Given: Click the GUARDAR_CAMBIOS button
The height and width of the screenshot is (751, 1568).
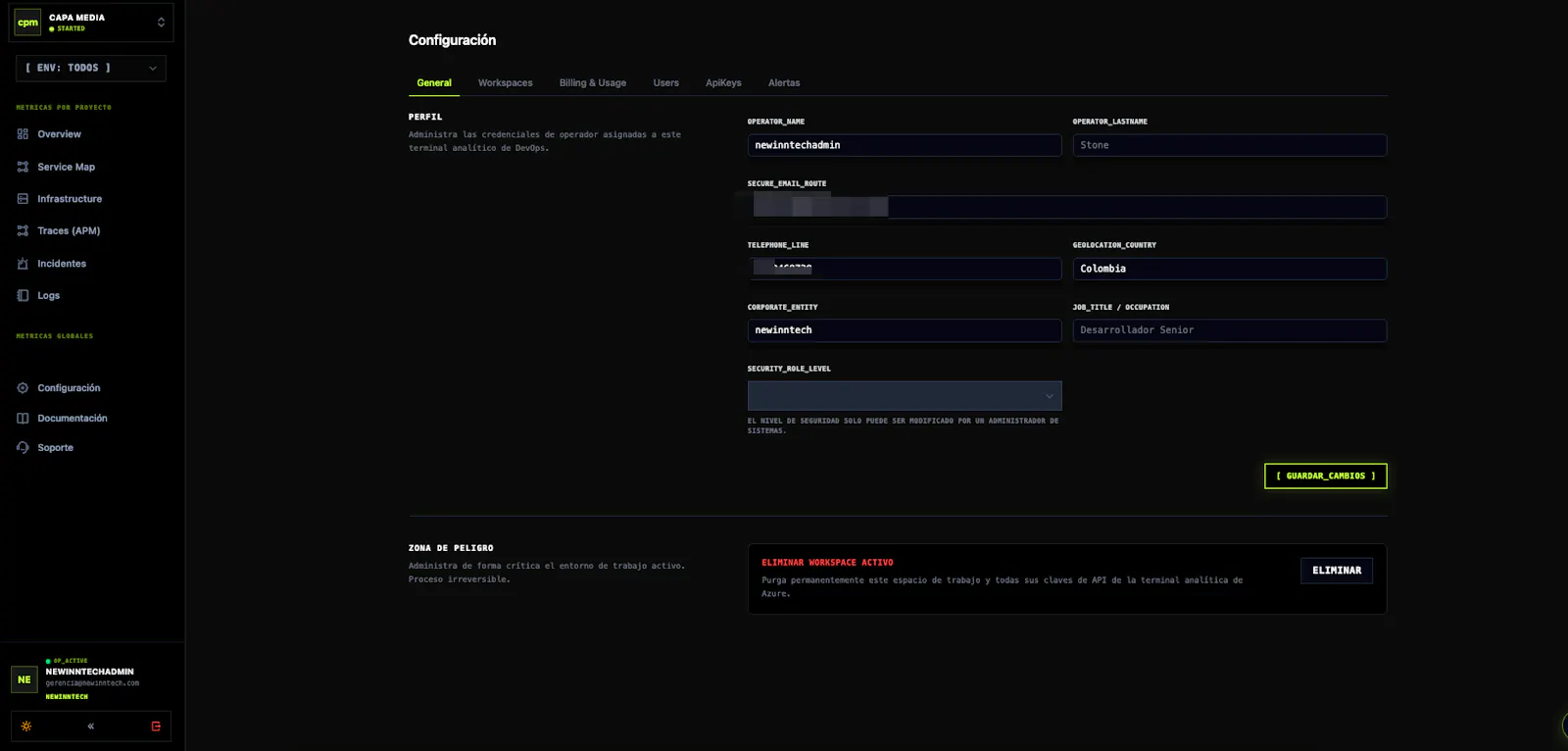Looking at the screenshot, I should 1326,476.
